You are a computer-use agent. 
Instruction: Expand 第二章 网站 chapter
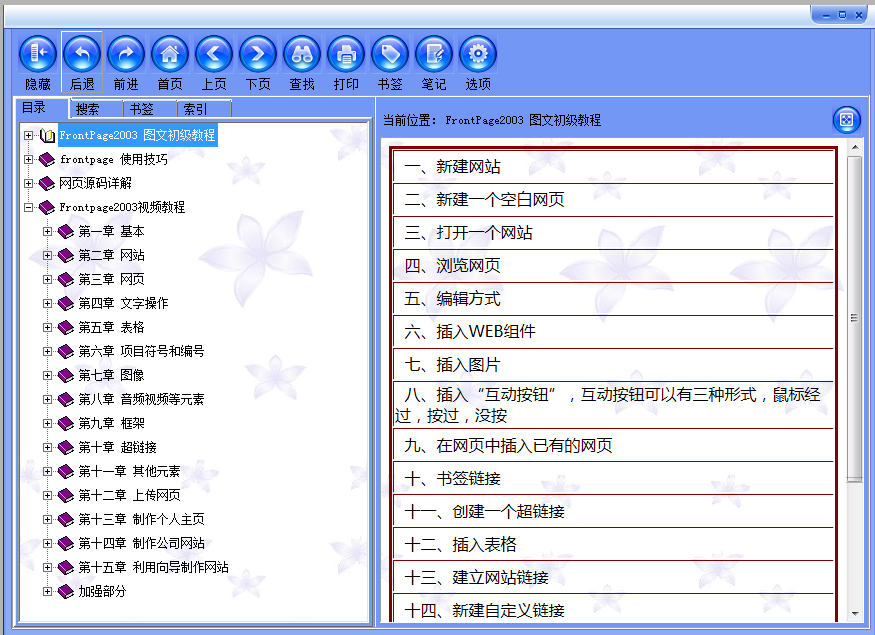coord(47,256)
